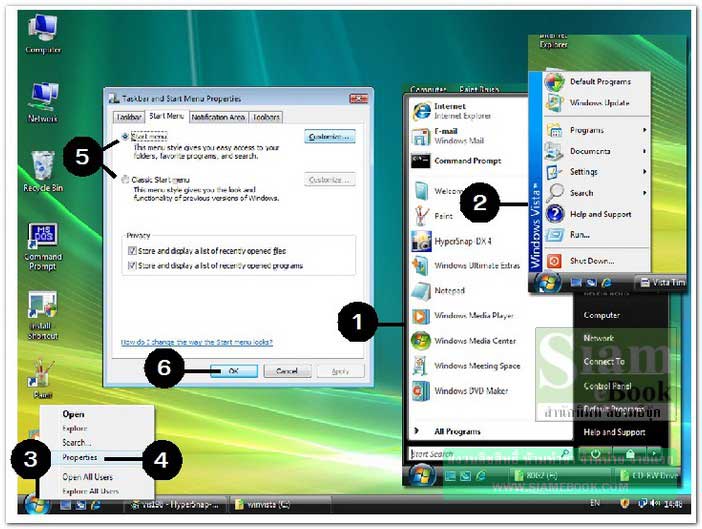Click the volume icon in the system tray
The image size is (702, 529).
click(x=655, y=503)
